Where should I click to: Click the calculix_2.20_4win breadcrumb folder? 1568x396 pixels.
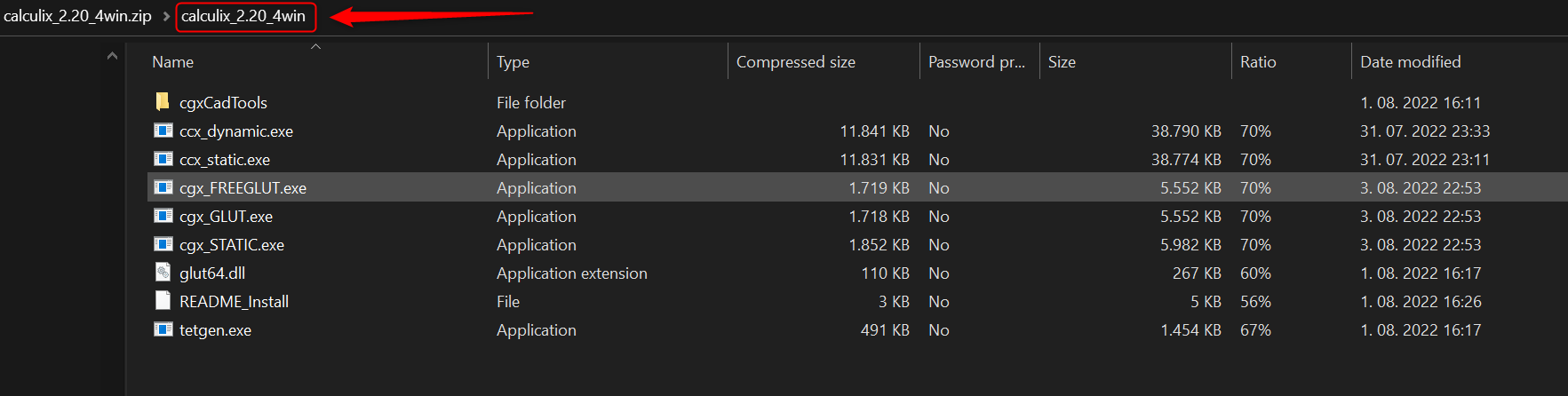244,16
